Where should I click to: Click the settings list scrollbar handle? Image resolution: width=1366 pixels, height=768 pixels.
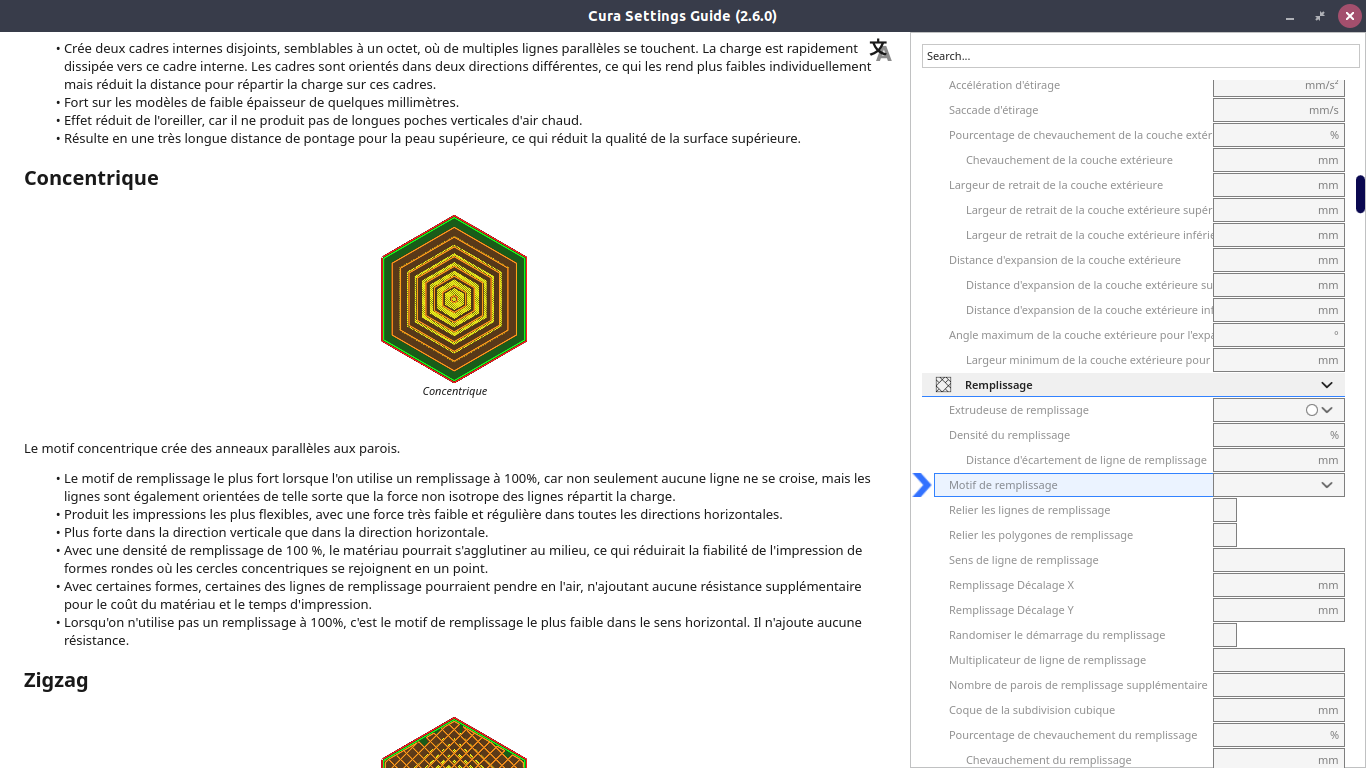coord(1360,194)
